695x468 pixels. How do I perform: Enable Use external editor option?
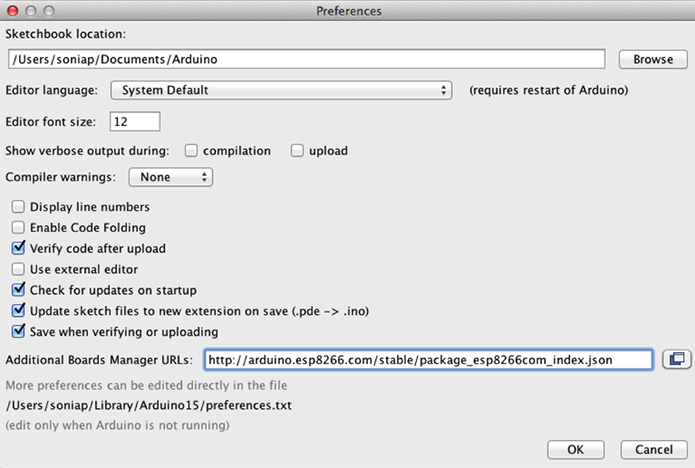[x=18, y=269]
